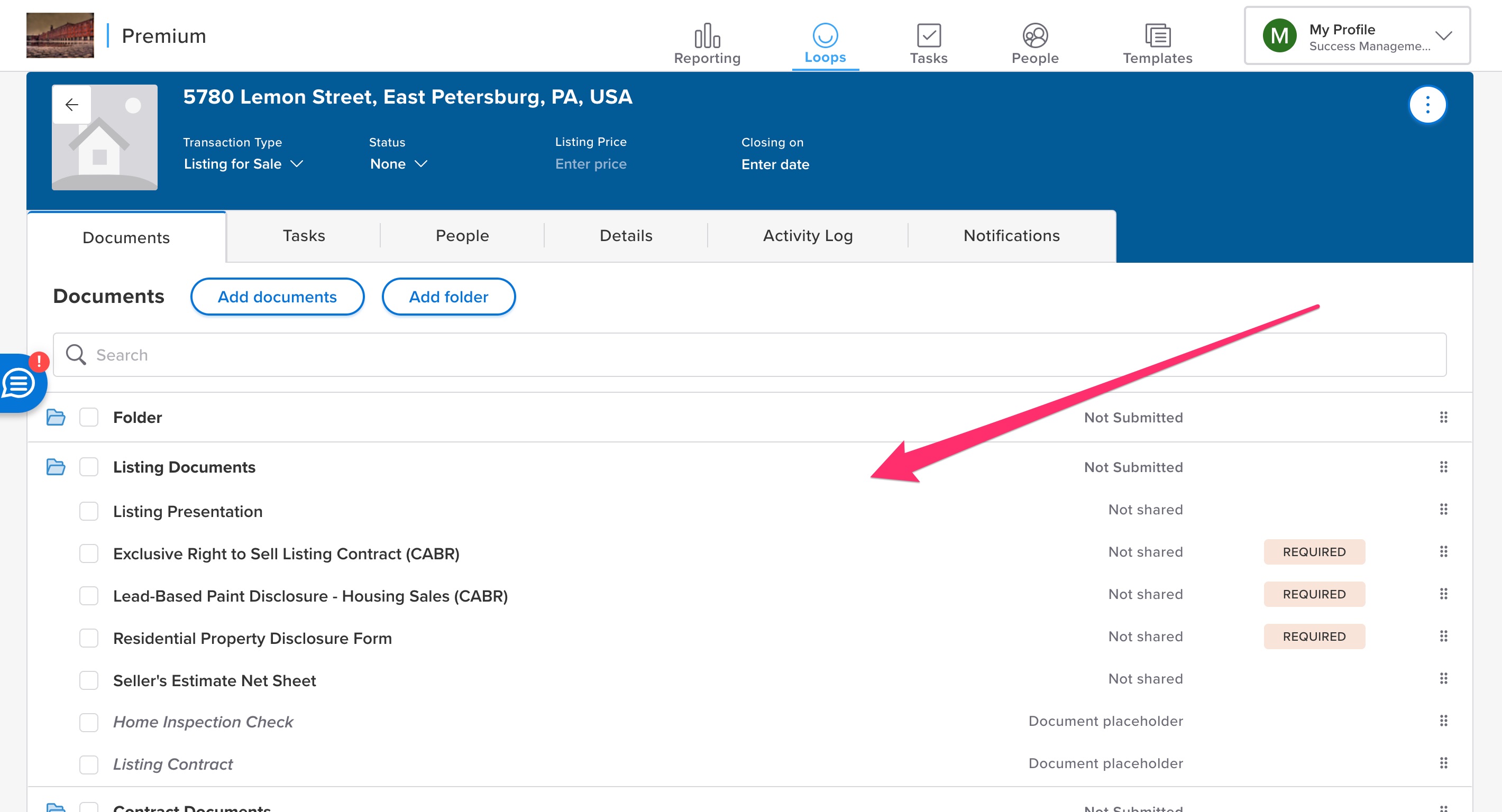1502x812 pixels.
Task: Click drag handle for Listing Presentation row
Action: click(x=1443, y=510)
